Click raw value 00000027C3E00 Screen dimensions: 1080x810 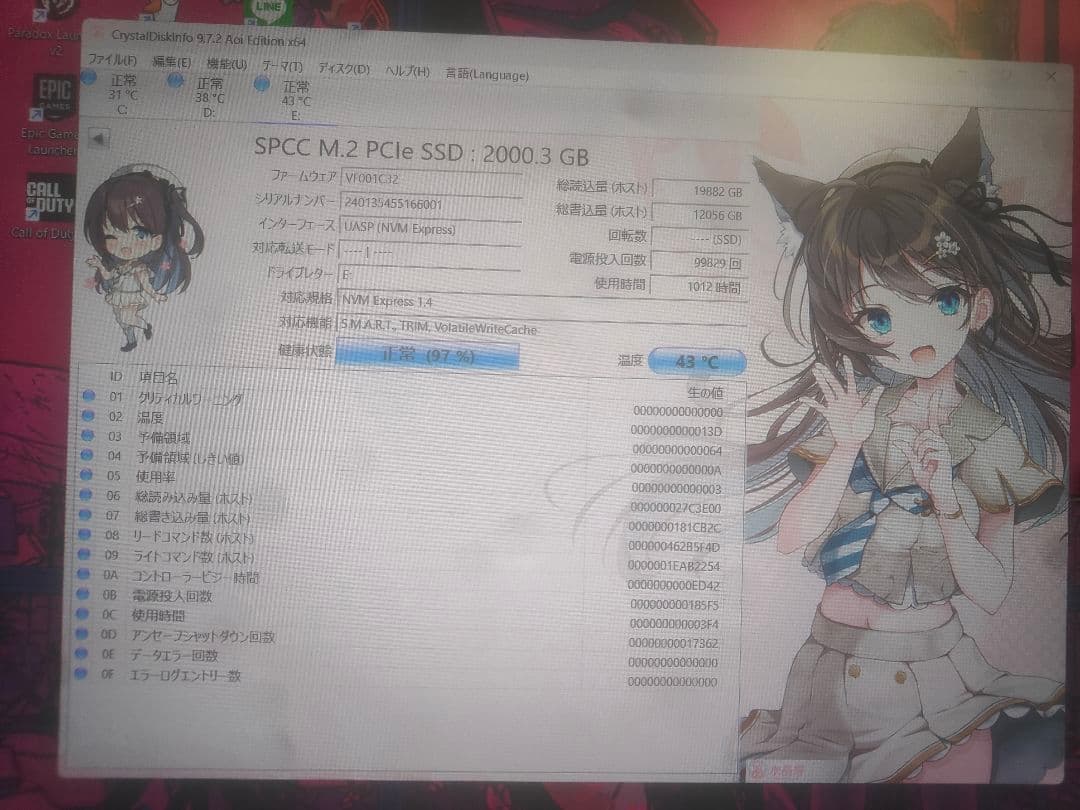coord(675,508)
